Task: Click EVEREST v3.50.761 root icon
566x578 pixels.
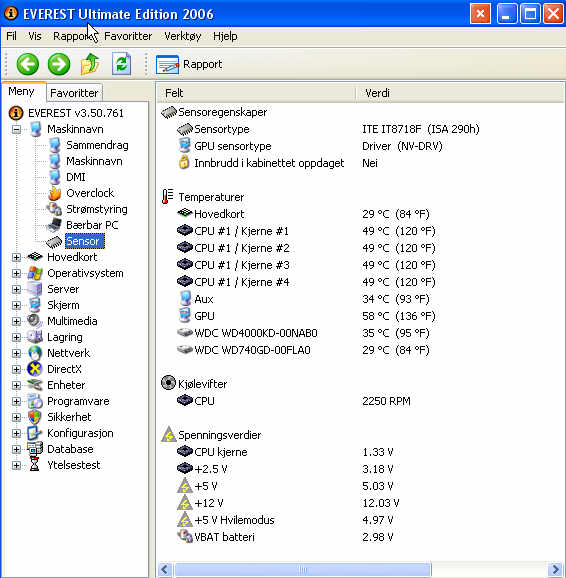Action: [x=16, y=113]
